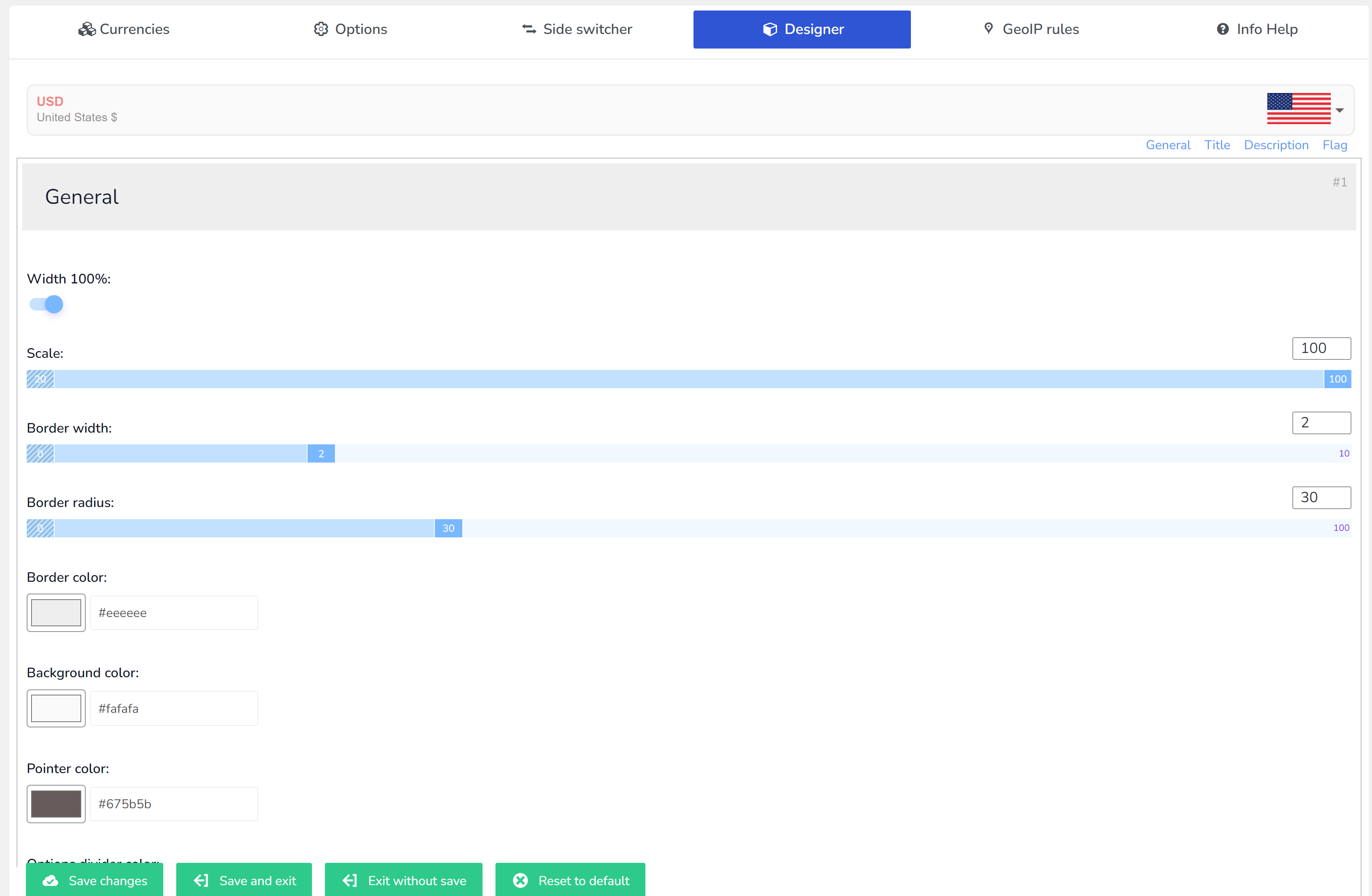Click the Designer box icon
1372x896 pixels.
[769, 29]
